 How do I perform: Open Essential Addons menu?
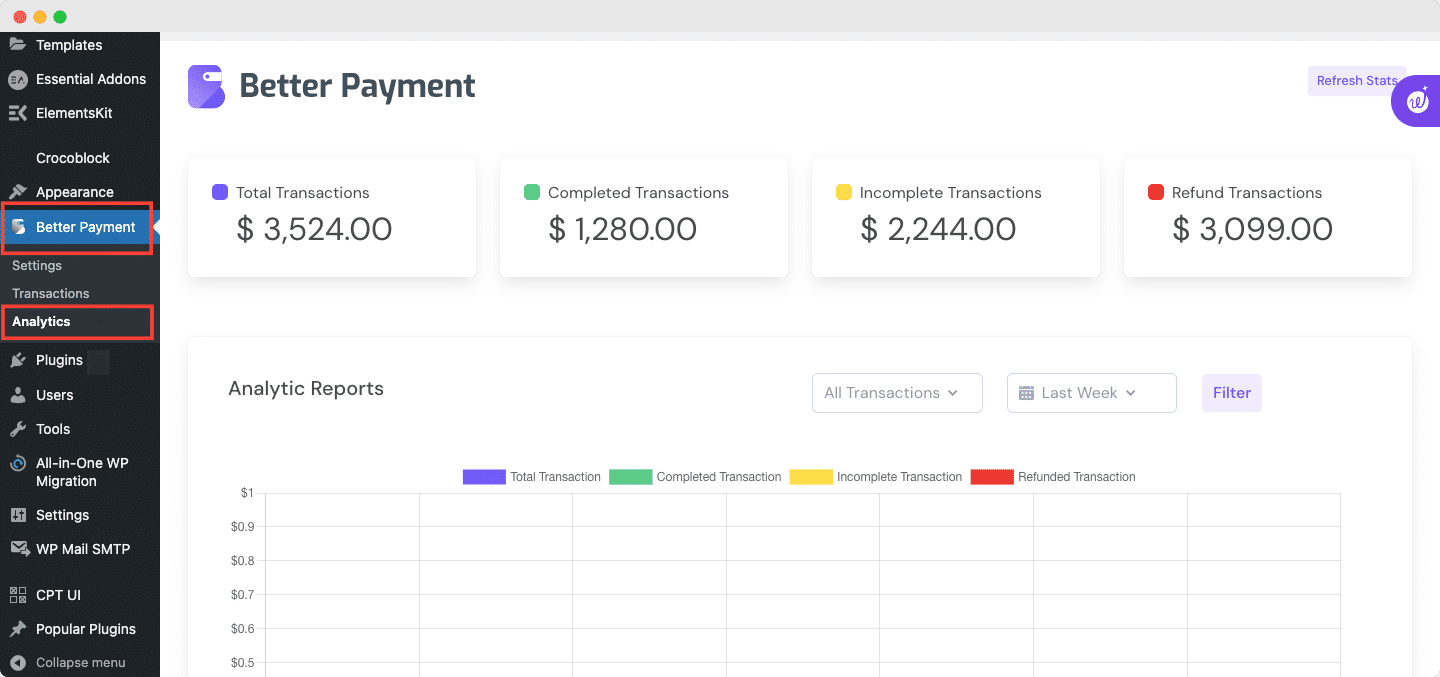point(91,79)
